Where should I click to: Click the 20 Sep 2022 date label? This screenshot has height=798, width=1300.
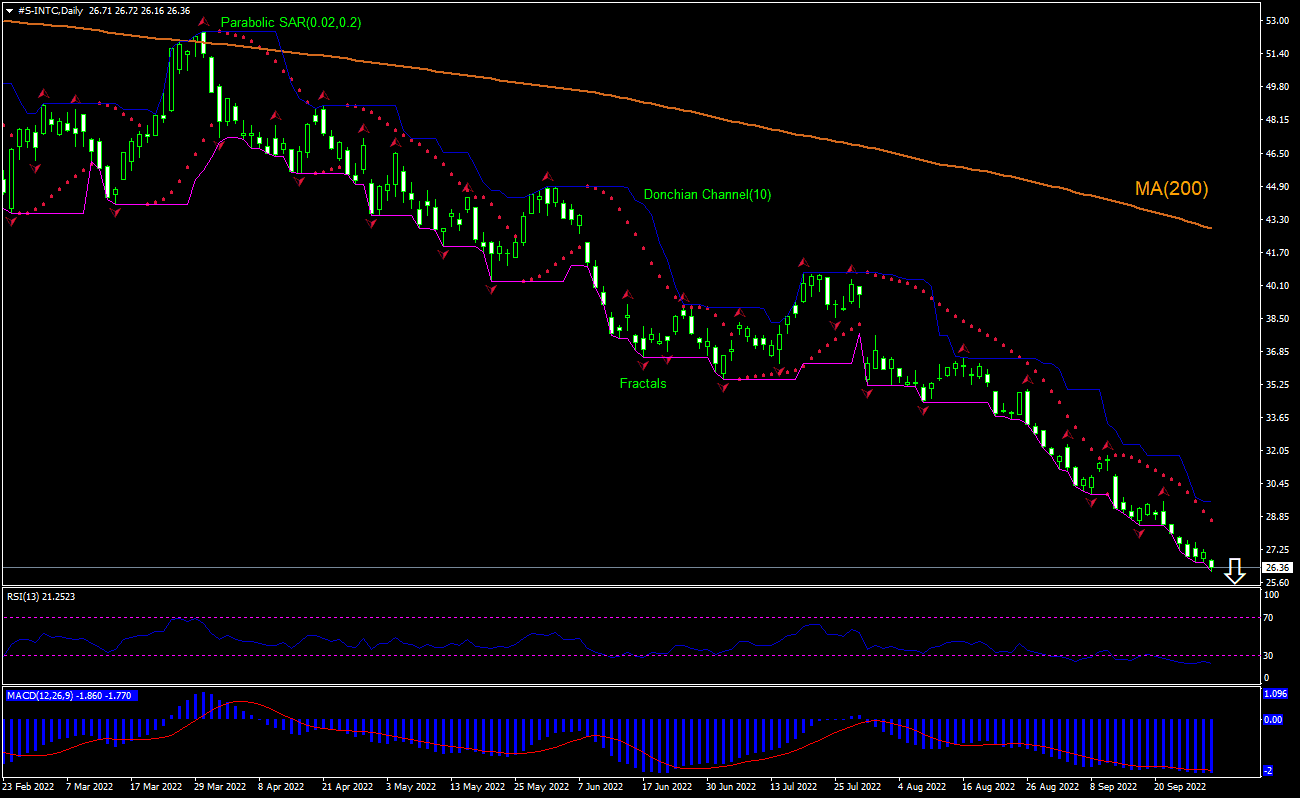tap(1182, 787)
